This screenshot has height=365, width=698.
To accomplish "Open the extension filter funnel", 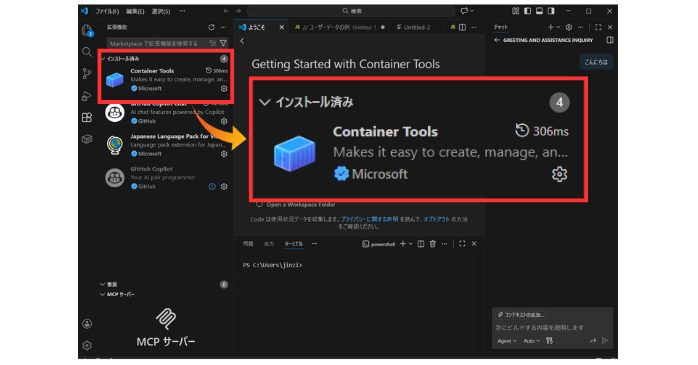I will [x=223, y=43].
